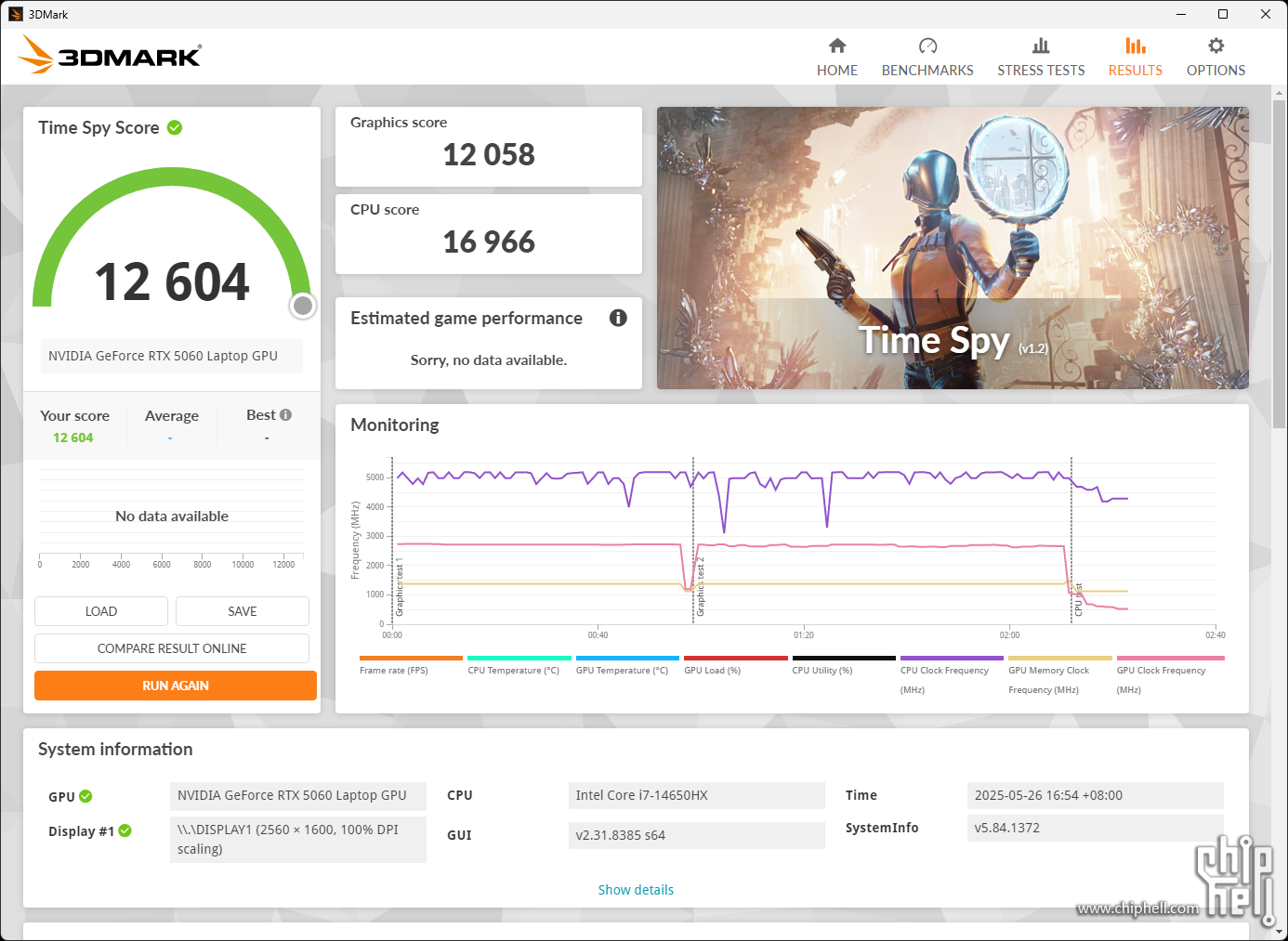Viewport: 1288px width, 941px height.
Task: Click the SAVE button
Action: pyautogui.click(x=243, y=611)
